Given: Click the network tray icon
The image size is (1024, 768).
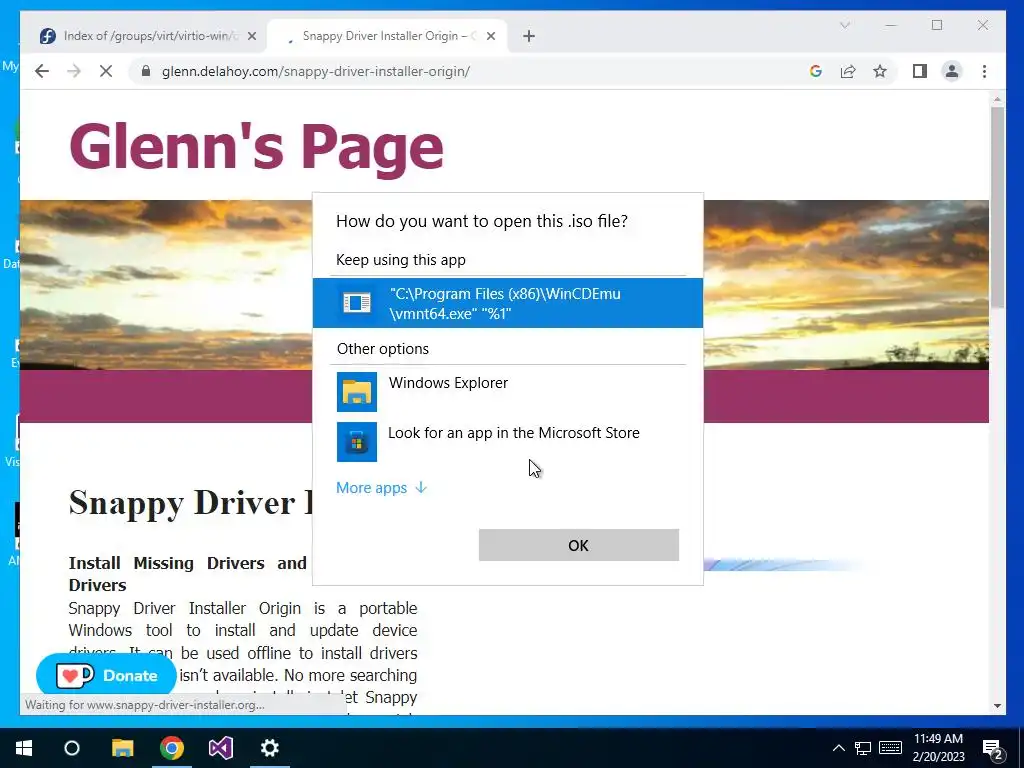Looking at the screenshot, I should [863, 748].
